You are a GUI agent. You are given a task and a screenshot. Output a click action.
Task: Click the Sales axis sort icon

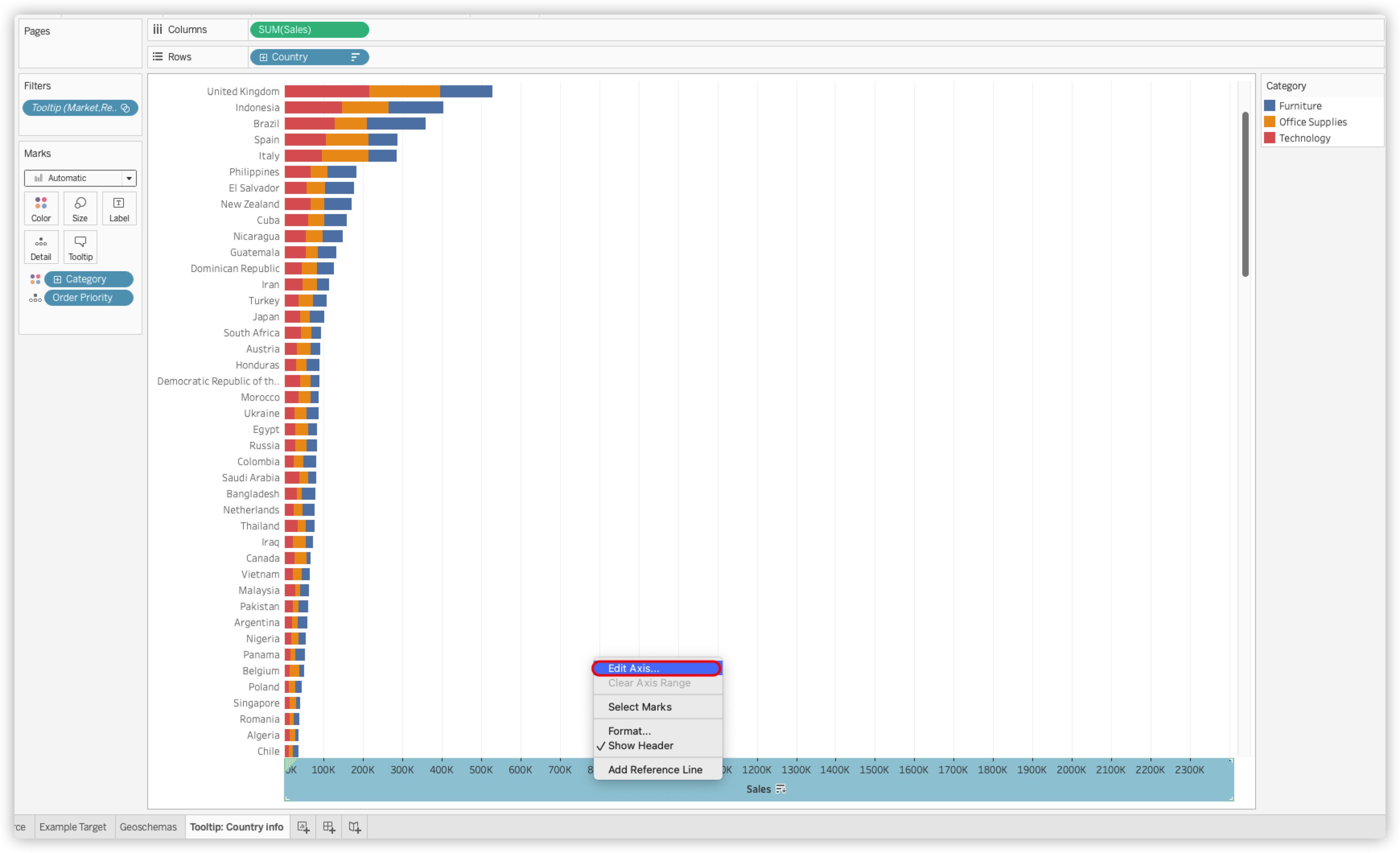coord(781,789)
